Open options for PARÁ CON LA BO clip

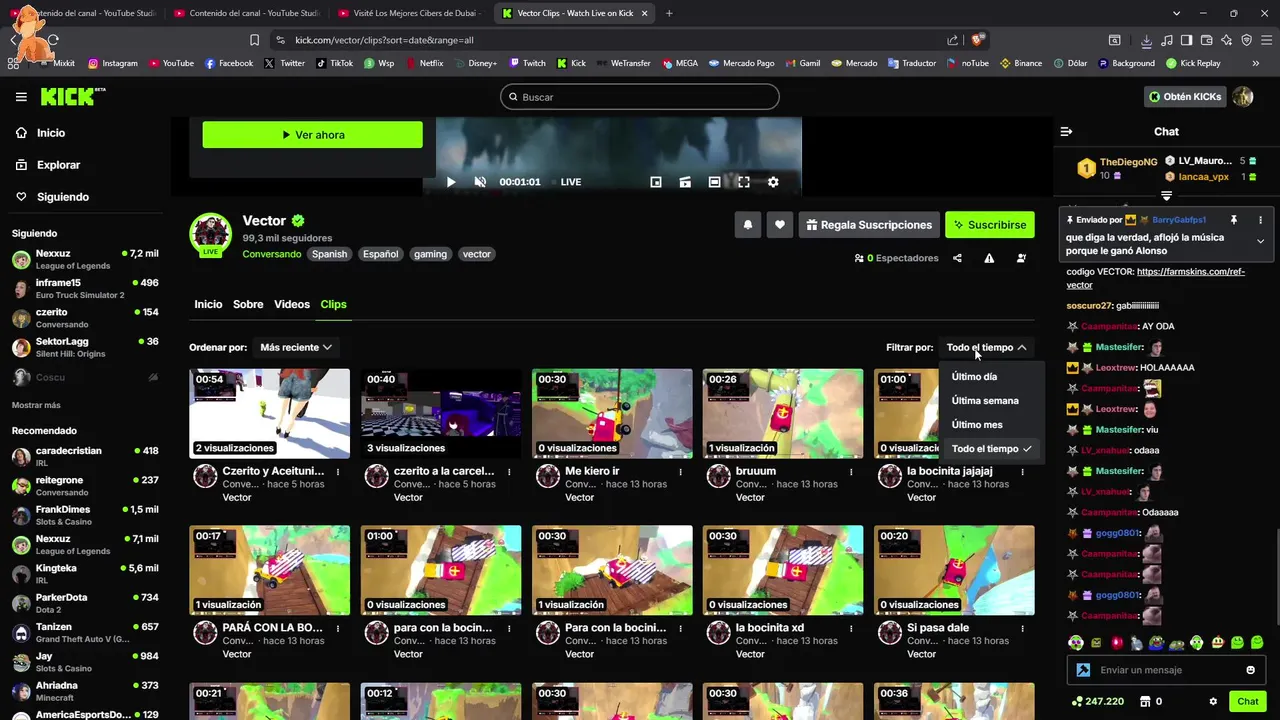[338, 629]
